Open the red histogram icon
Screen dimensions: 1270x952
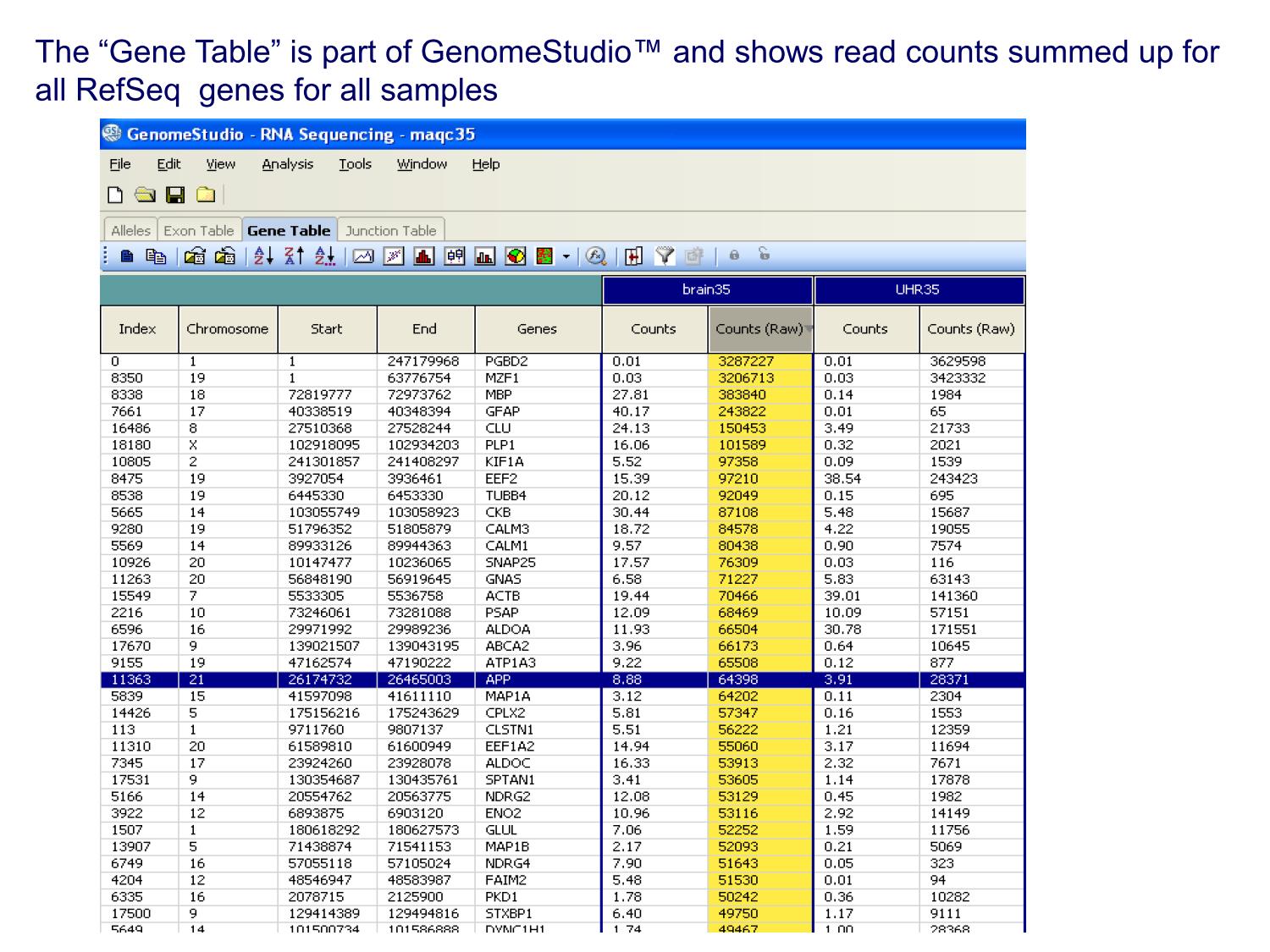click(x=424, y=256)
